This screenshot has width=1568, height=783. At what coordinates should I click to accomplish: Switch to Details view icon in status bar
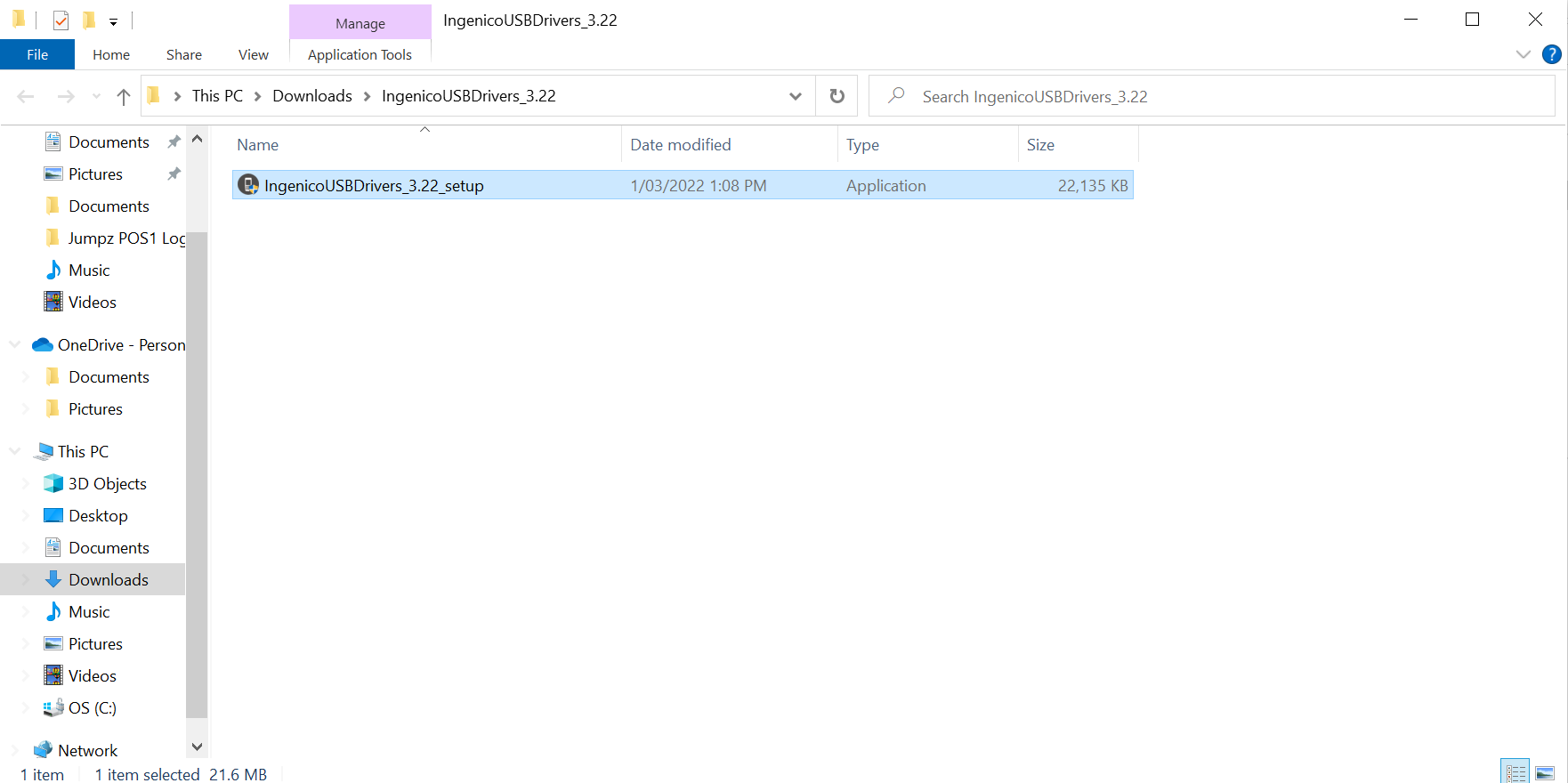[x=1515, y=772]
